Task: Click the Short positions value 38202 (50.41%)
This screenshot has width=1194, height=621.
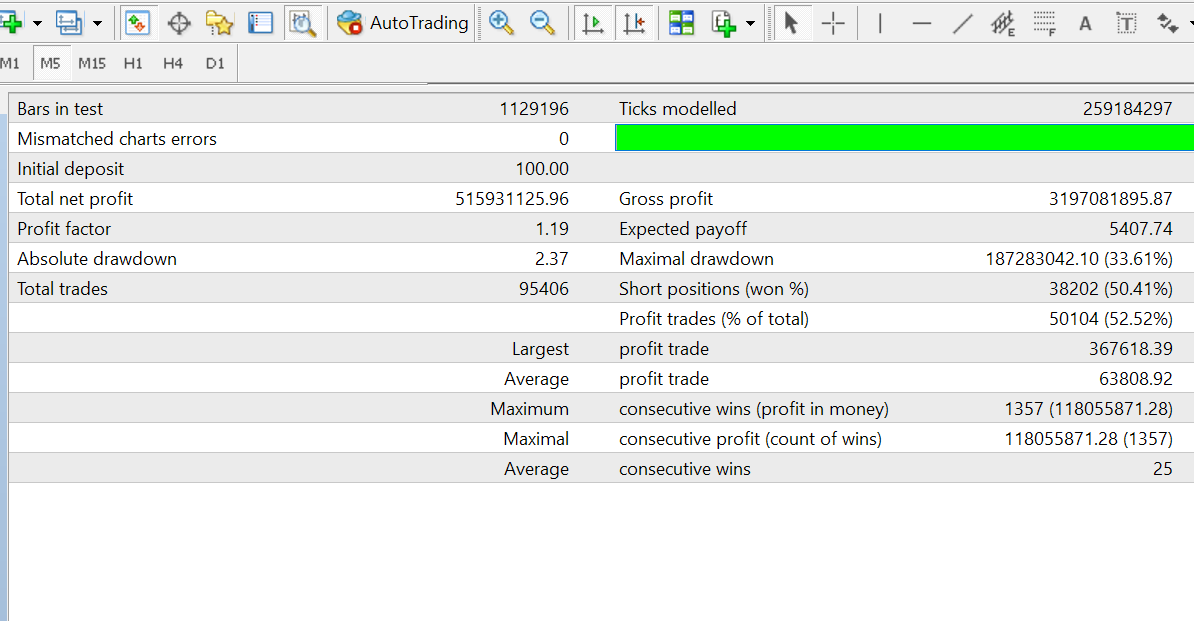Action: pyautogui.click(x=1110, y=289)
